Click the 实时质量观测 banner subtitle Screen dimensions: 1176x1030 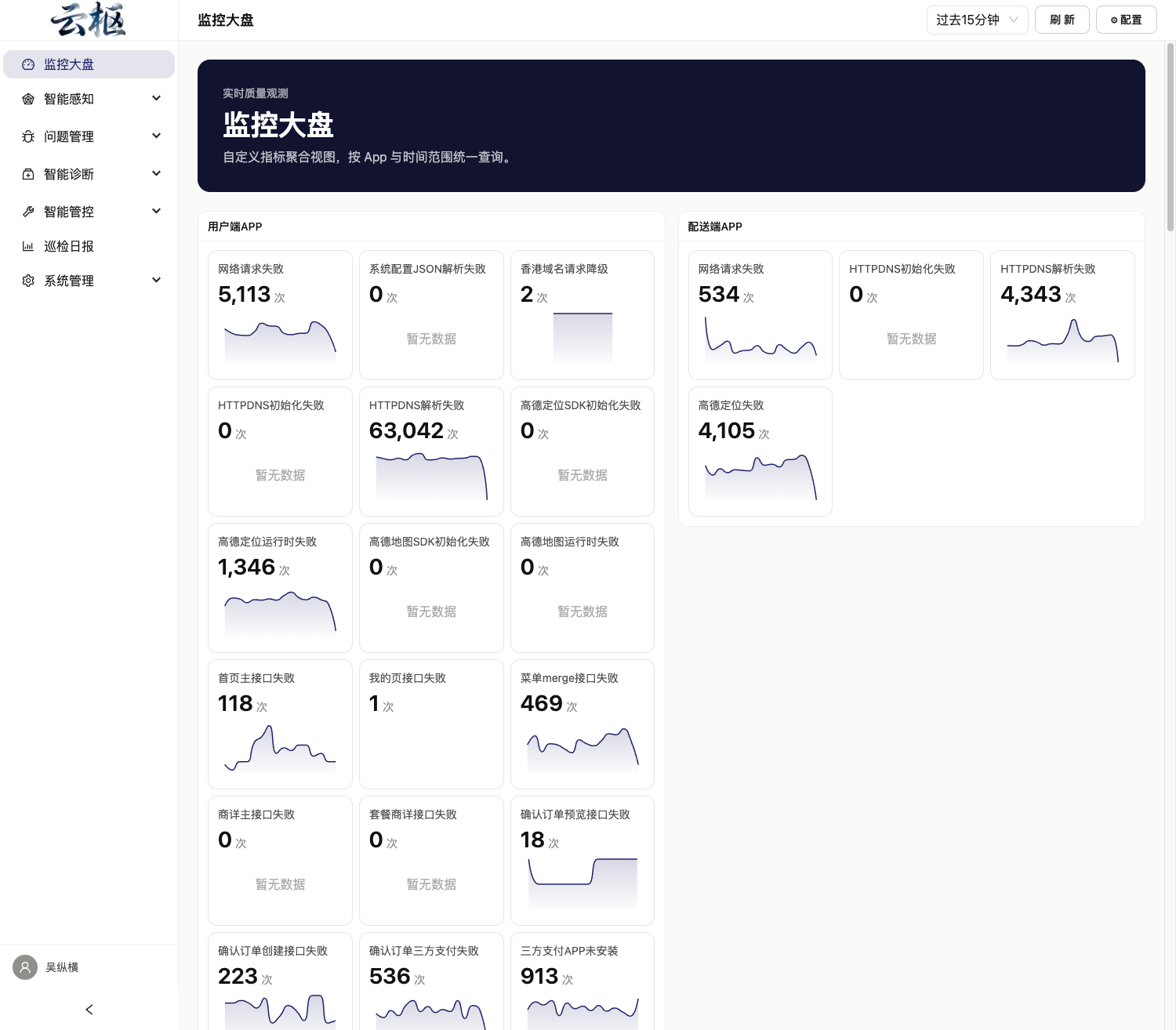tap(256, 93)
